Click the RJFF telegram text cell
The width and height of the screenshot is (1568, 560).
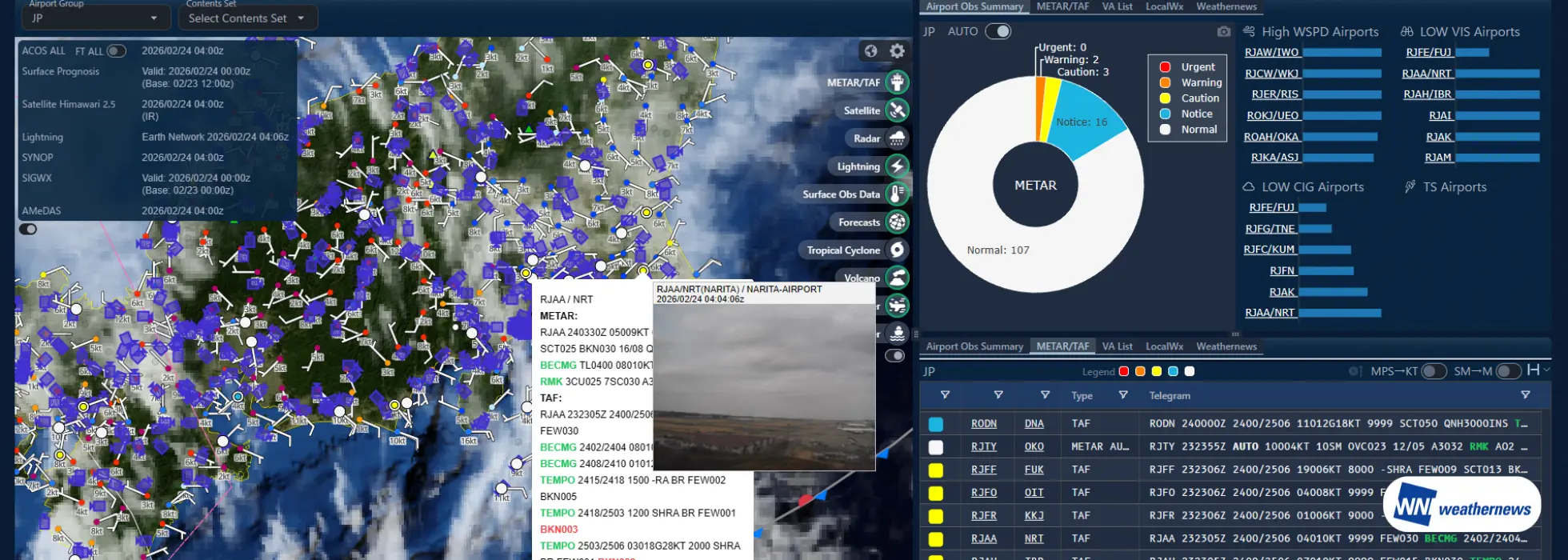click(x=1339, y=470)
